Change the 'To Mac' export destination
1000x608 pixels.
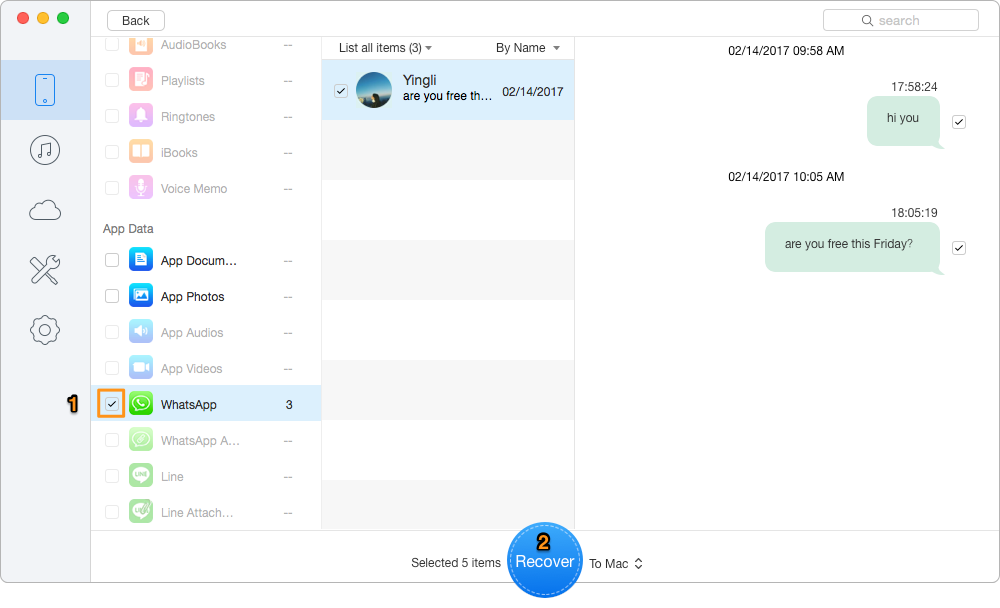pyautogui.click(x=615, y=563)
